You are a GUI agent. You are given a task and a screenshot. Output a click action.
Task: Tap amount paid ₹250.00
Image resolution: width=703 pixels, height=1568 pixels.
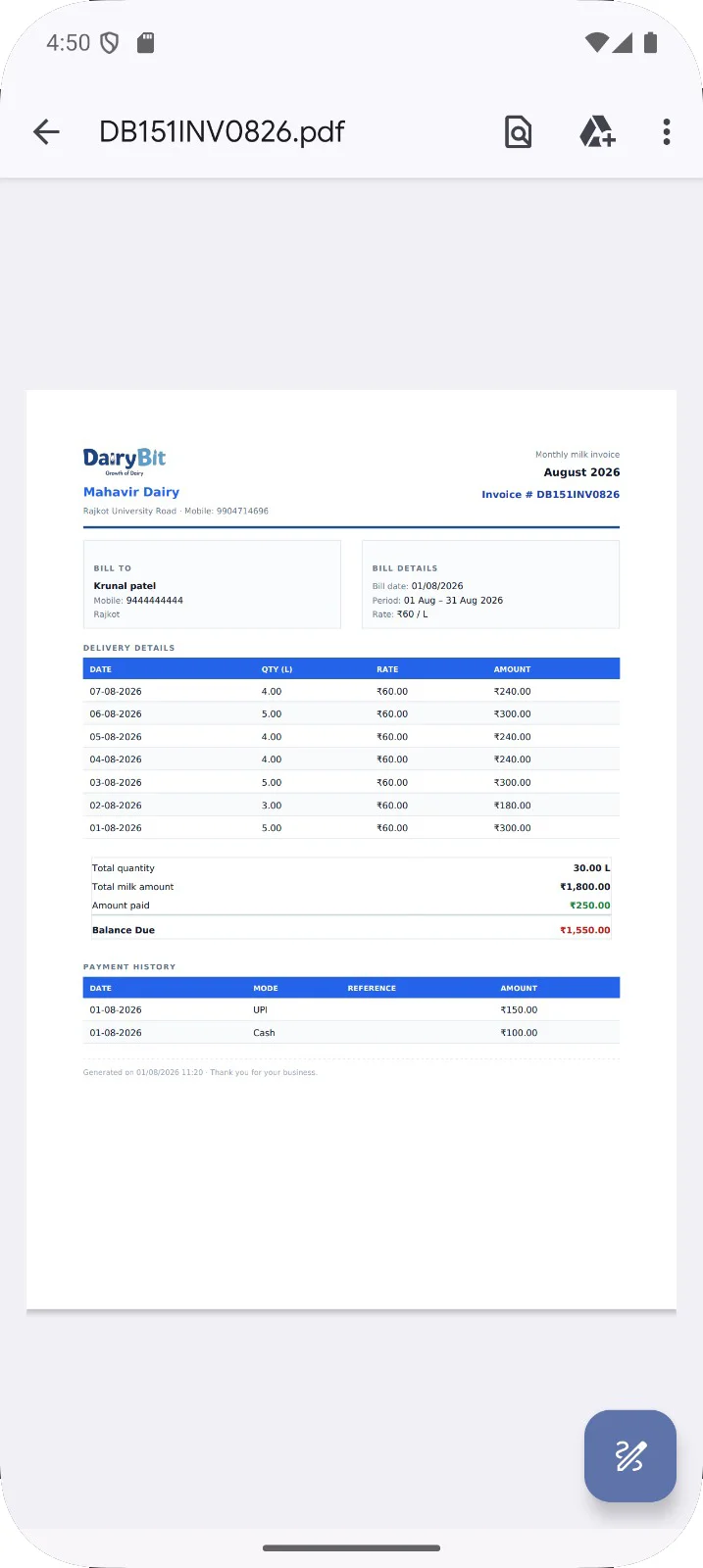click(x=589, y=906)
